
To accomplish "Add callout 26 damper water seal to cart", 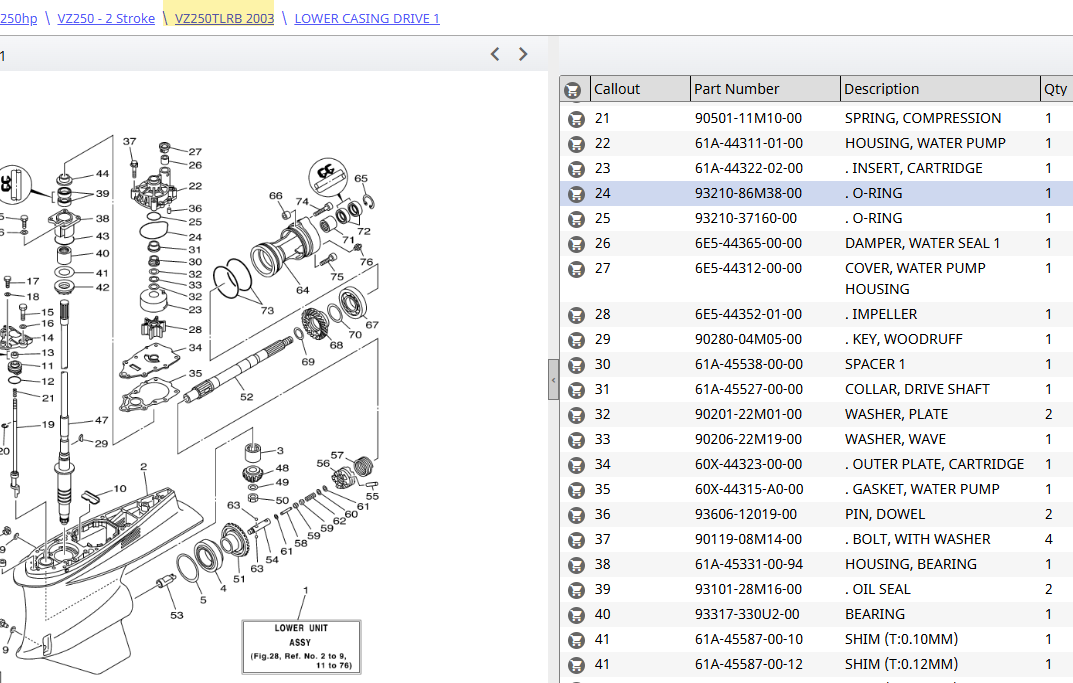I will pyautogui.click(x=576, y=244).
